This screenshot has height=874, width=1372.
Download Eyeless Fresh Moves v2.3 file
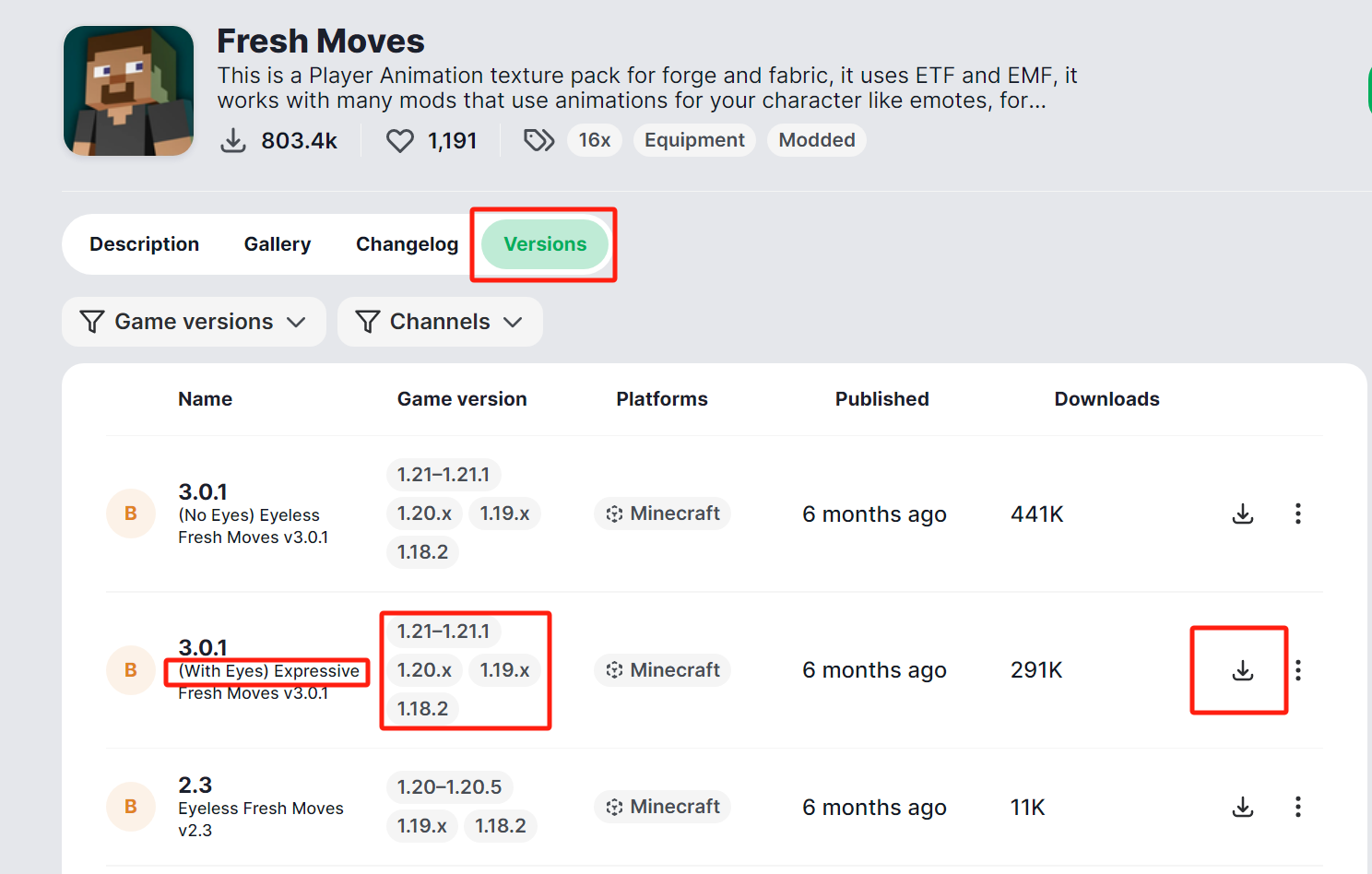click(1242, 808)
